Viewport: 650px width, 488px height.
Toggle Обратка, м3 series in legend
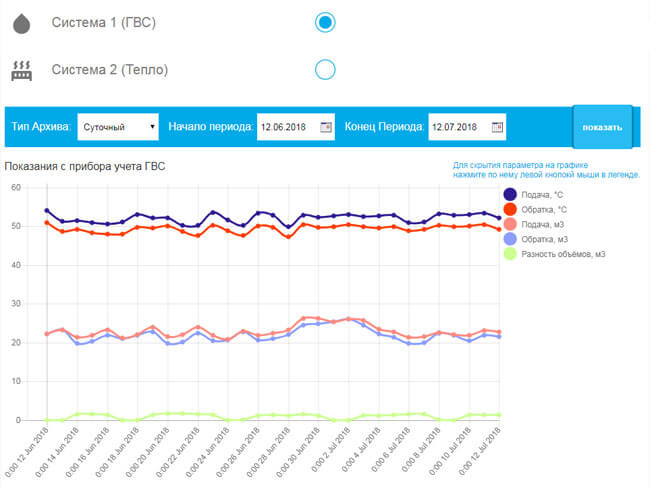pos(536,239)
